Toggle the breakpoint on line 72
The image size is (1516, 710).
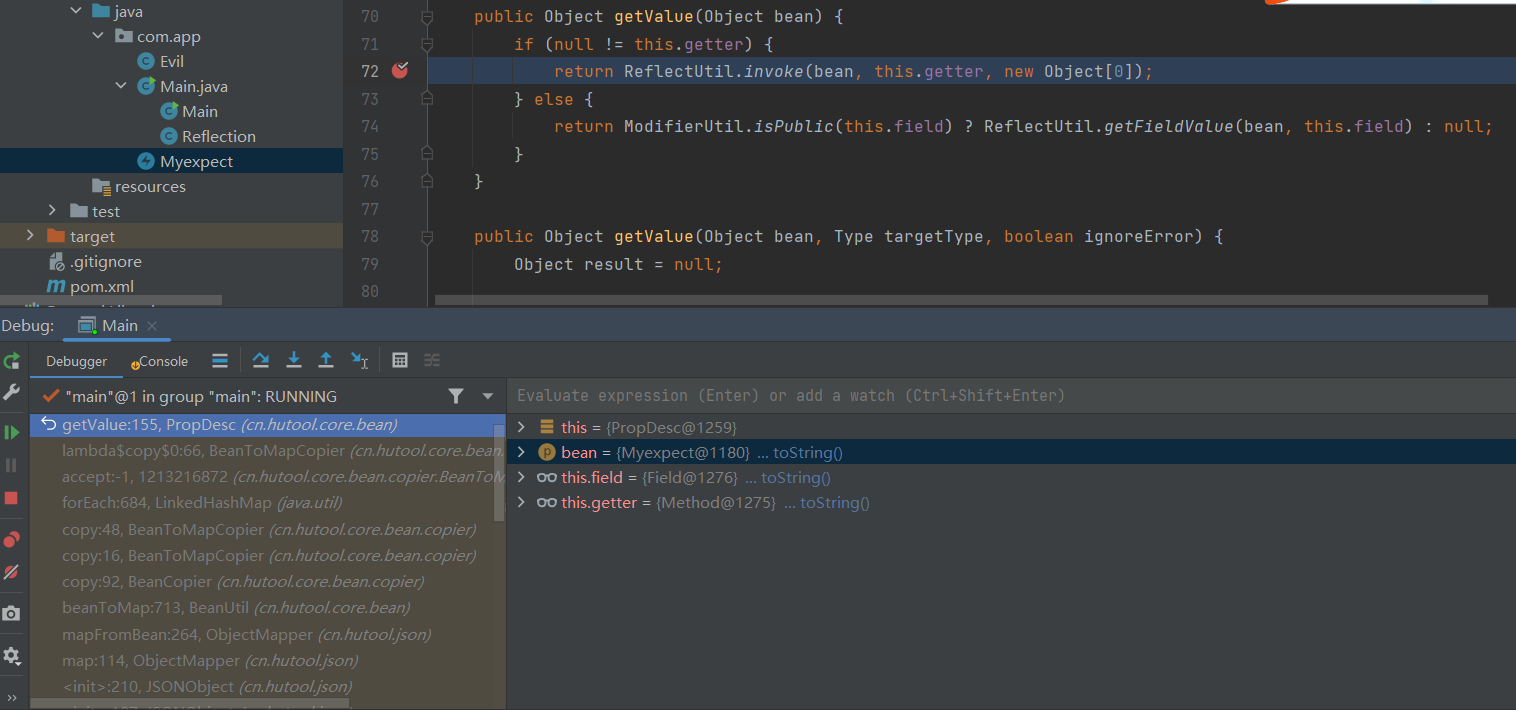(x=400, y=71)
